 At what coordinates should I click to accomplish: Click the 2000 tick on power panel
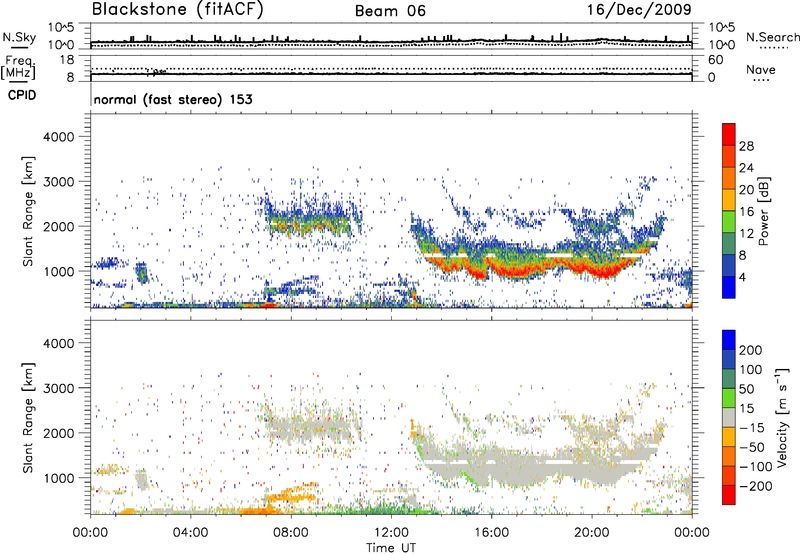tap(58, 226)
